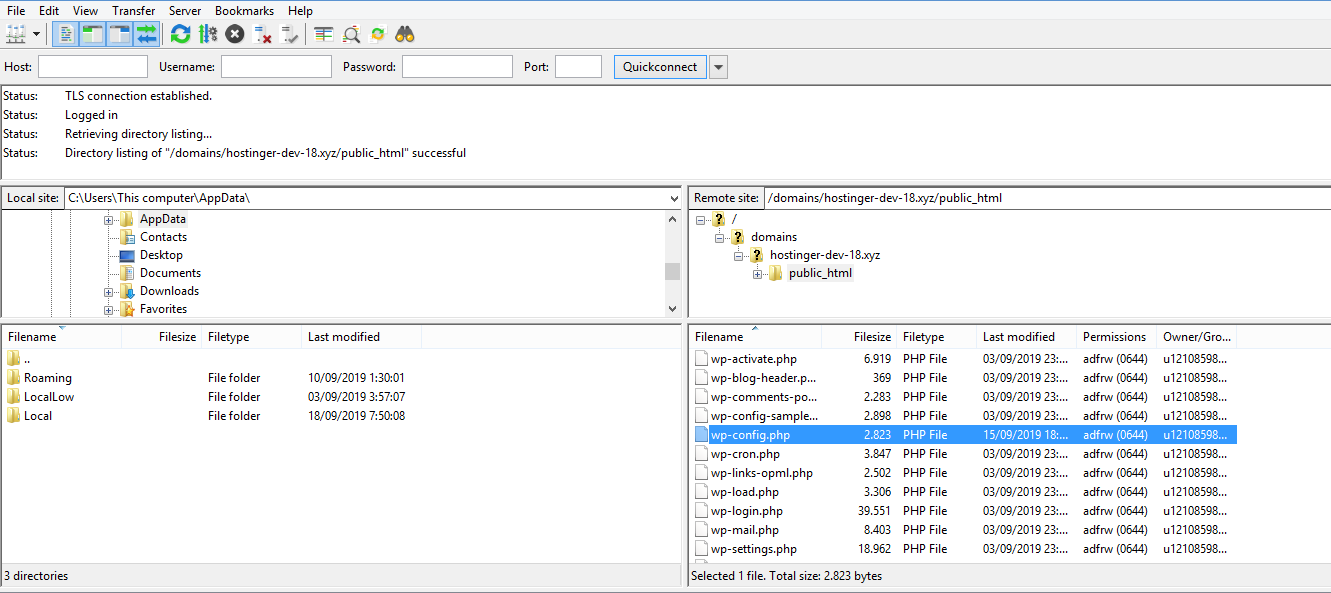Open the Transfer menu

pos(133,10)
